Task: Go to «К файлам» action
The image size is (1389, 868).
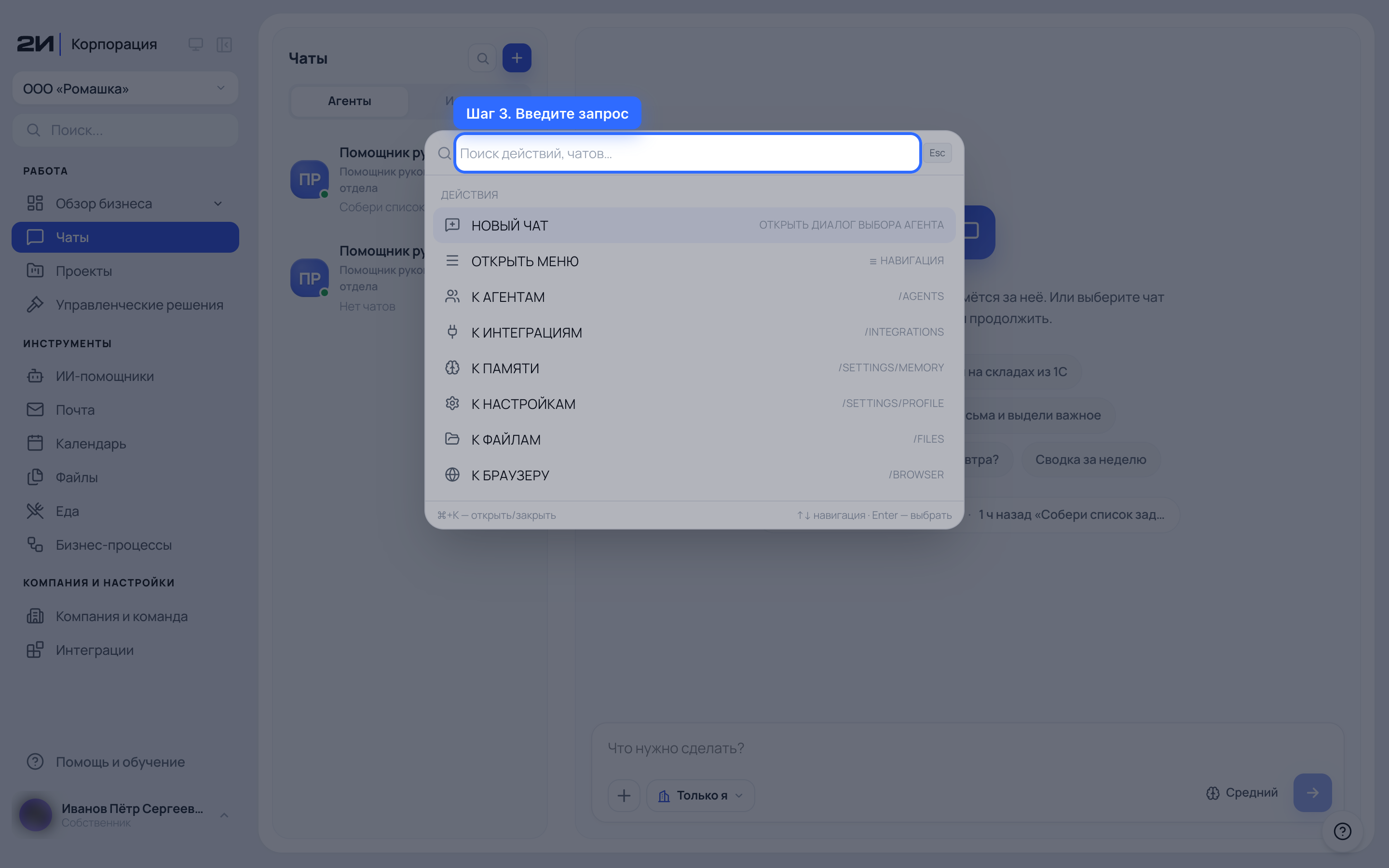Action: click(694, 439)
